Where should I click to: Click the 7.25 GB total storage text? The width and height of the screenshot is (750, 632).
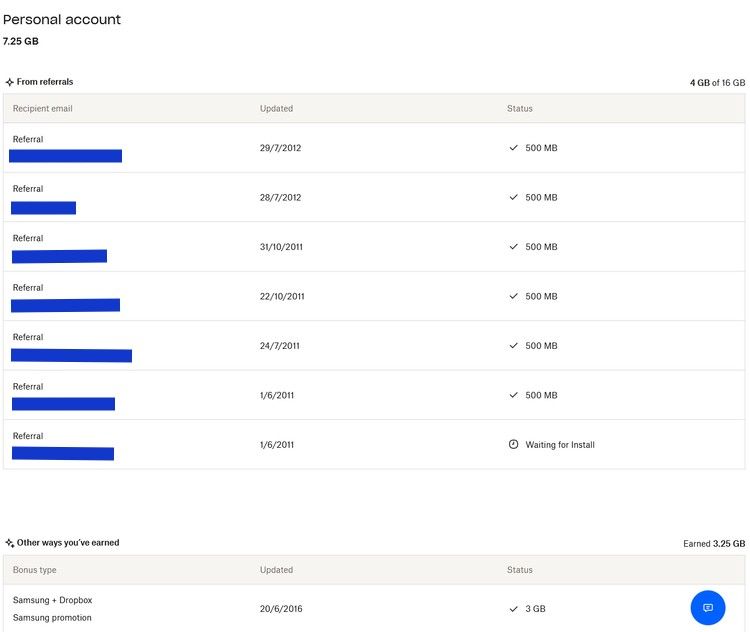(21, 41)
